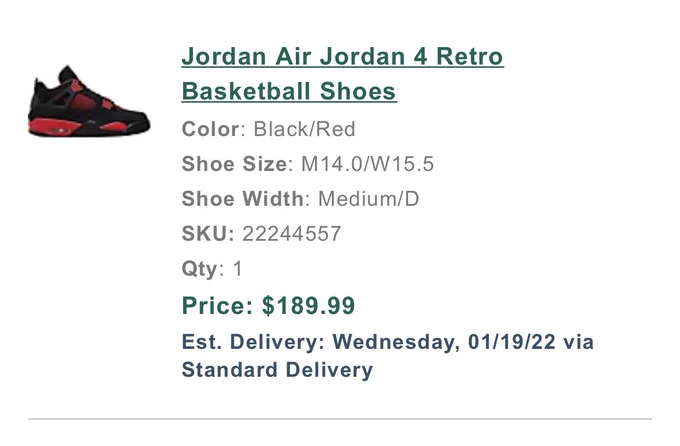Open the Jordan Air Jordan 4 Retro link
This screenshot has height=446, width=680.
[x=343, y=56]
